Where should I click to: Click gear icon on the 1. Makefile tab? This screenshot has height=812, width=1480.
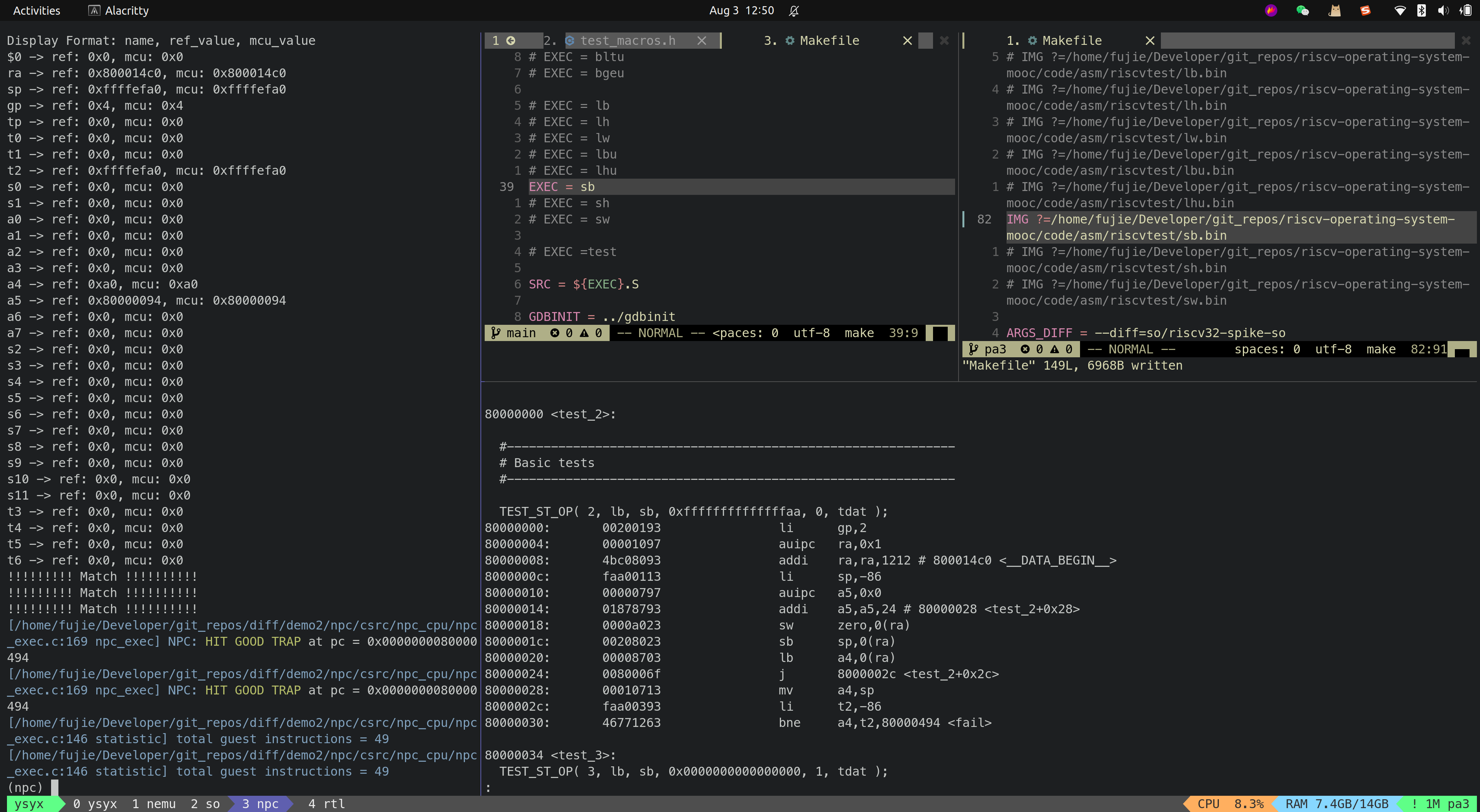tap(1032, 41)
